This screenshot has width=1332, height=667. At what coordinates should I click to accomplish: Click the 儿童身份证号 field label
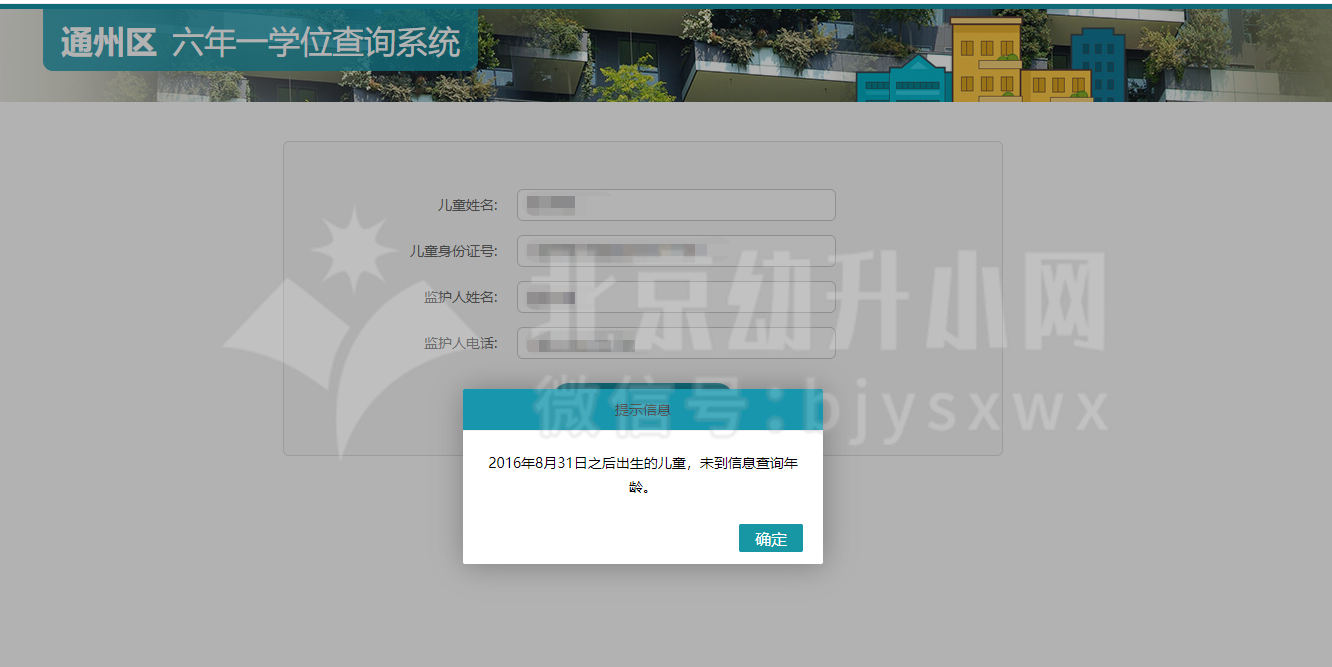click(453, 251)
